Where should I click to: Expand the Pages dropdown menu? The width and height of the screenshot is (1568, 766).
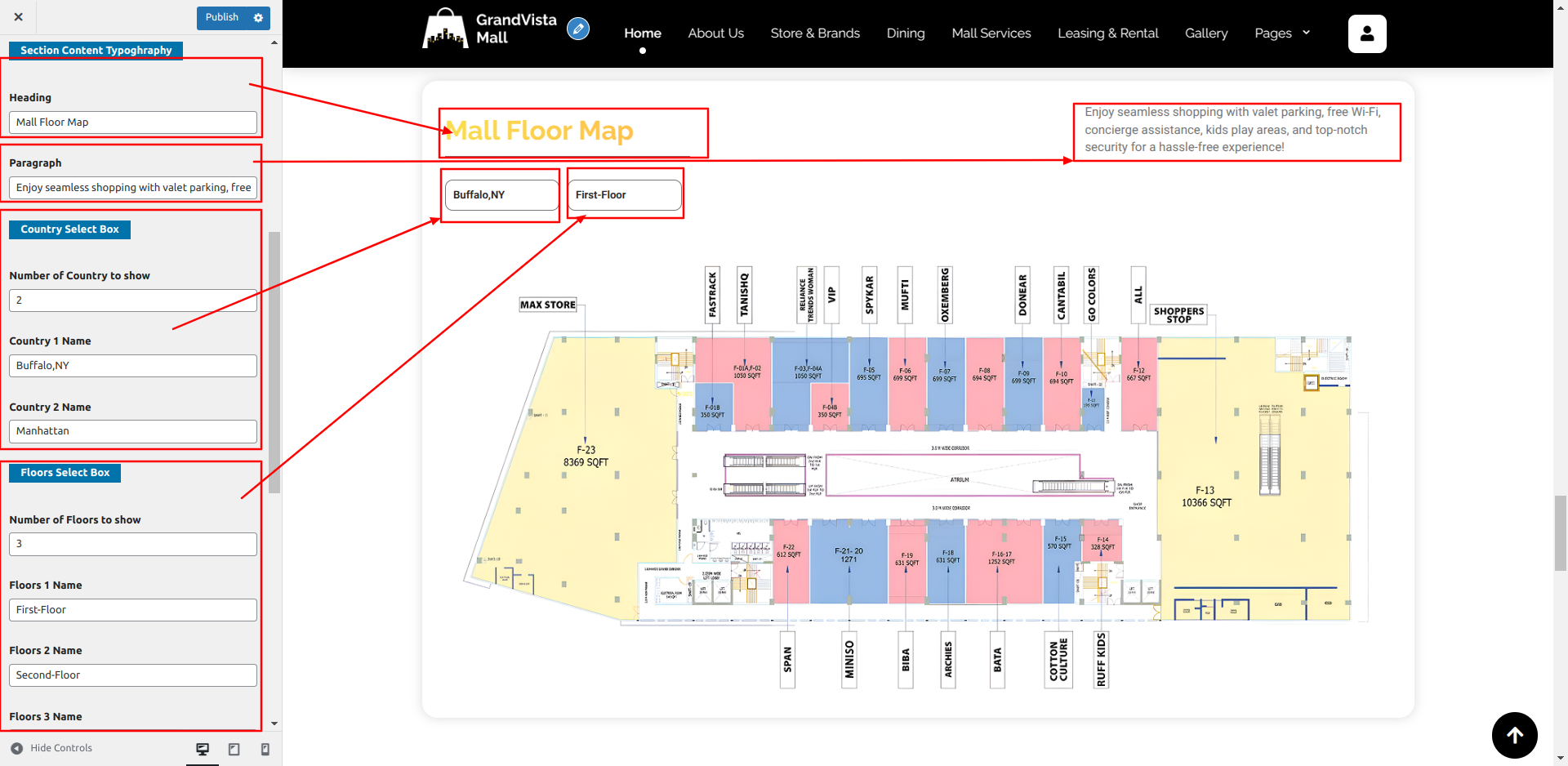tap(1281, 33)
